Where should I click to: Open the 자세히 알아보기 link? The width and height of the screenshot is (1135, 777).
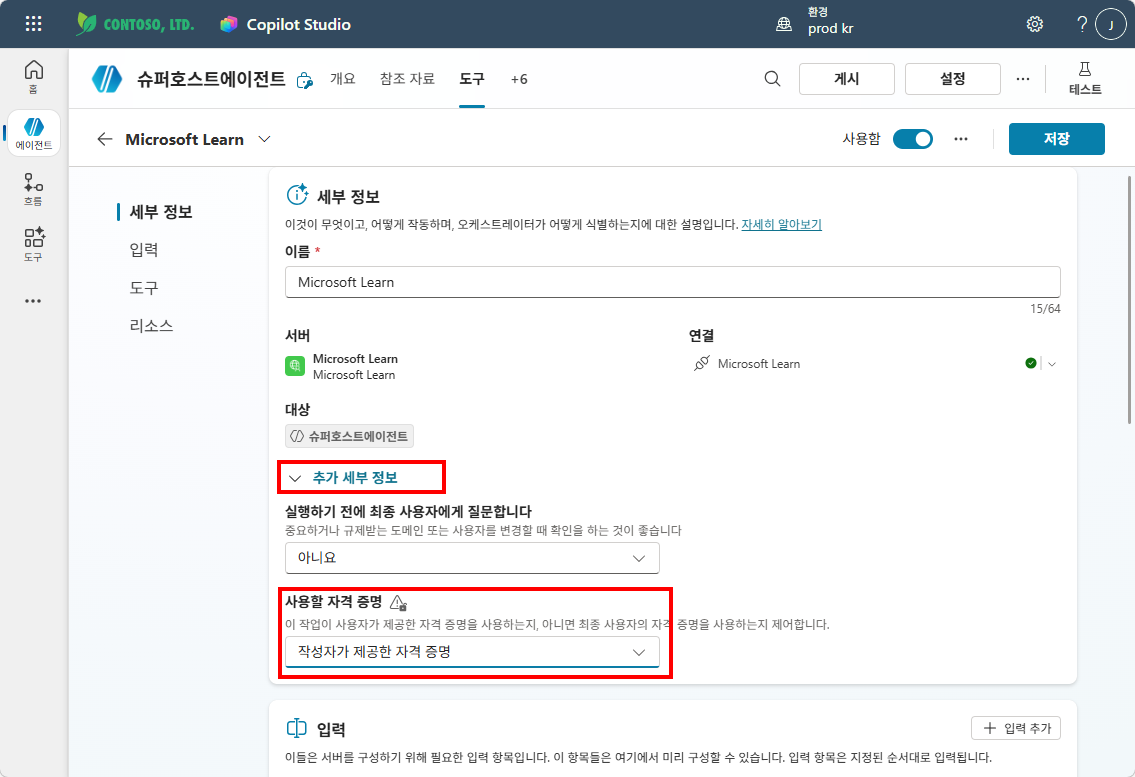781,225
